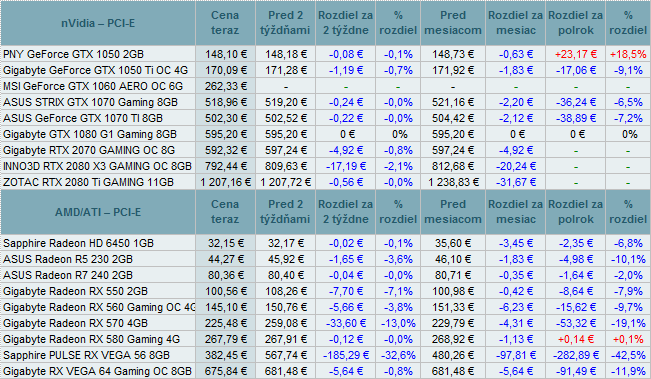Select ASUS STRIX GTX 1070 Gaming 8GB

coord(91,102)
